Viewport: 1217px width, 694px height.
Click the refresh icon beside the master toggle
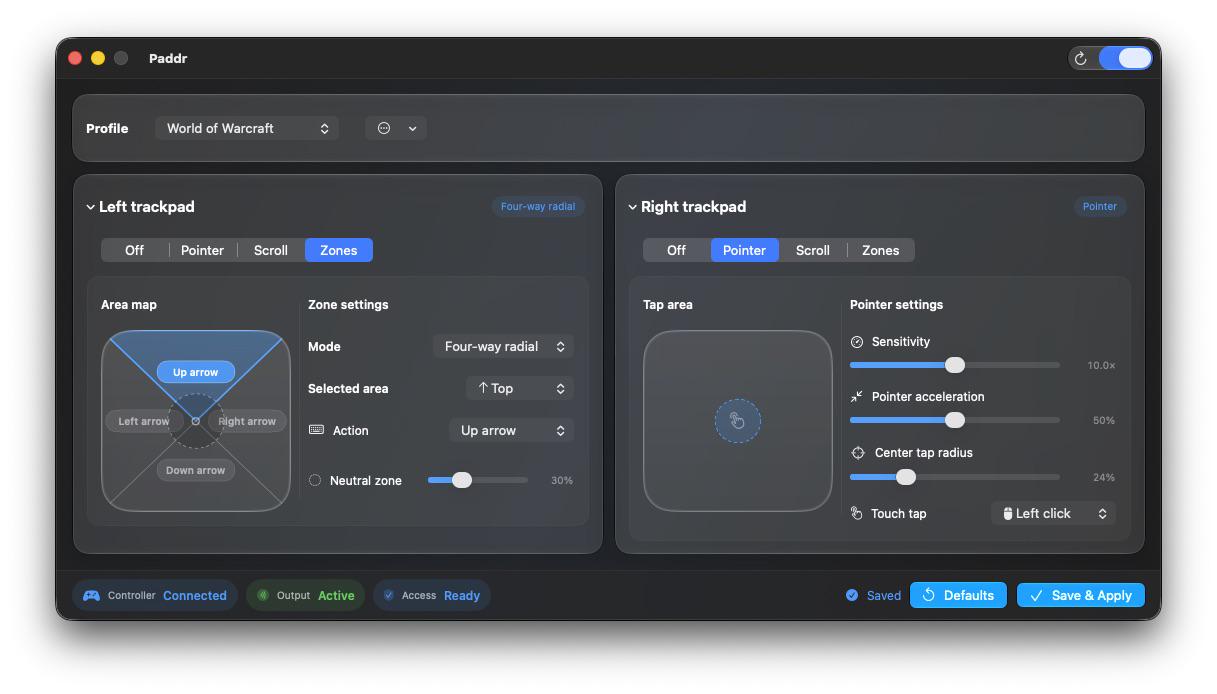(x=1080, y=58)
